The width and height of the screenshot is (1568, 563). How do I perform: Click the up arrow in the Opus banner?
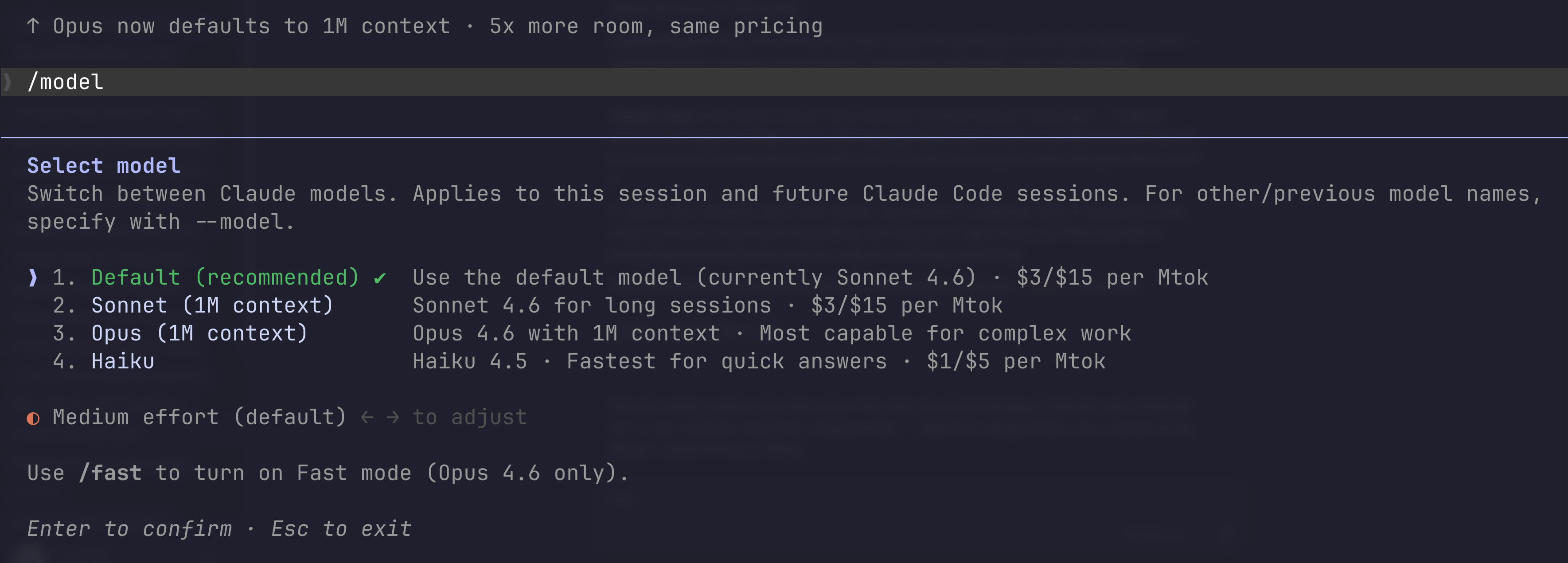click(34, 26)
